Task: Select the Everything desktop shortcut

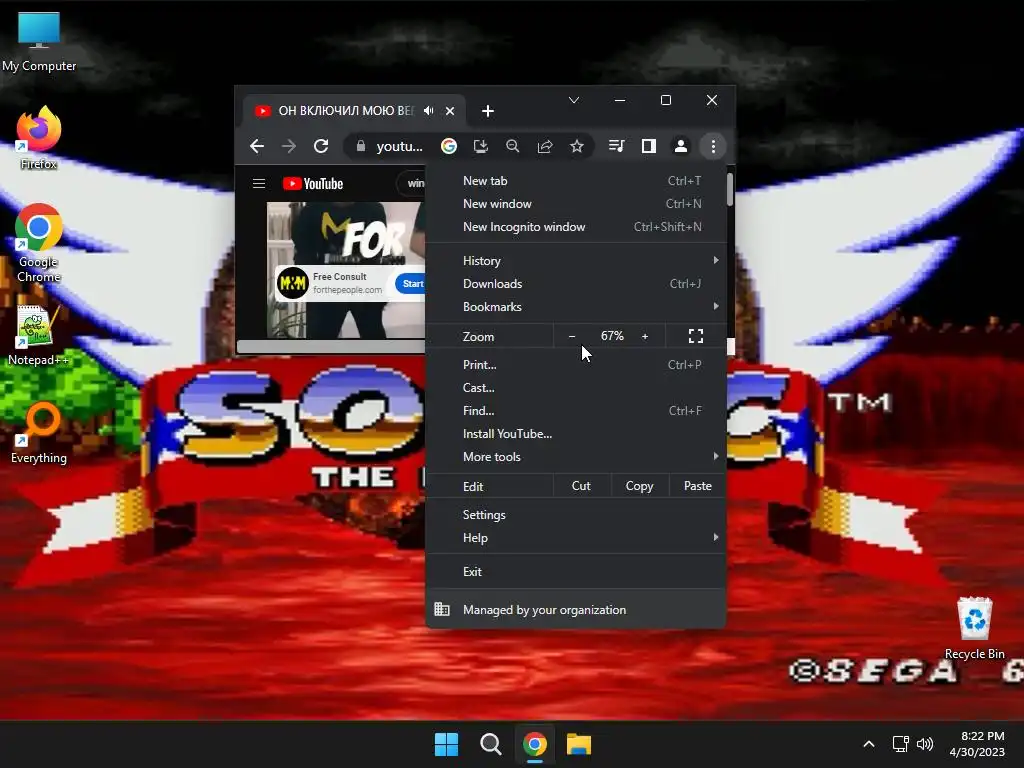Action: point(39,434)
